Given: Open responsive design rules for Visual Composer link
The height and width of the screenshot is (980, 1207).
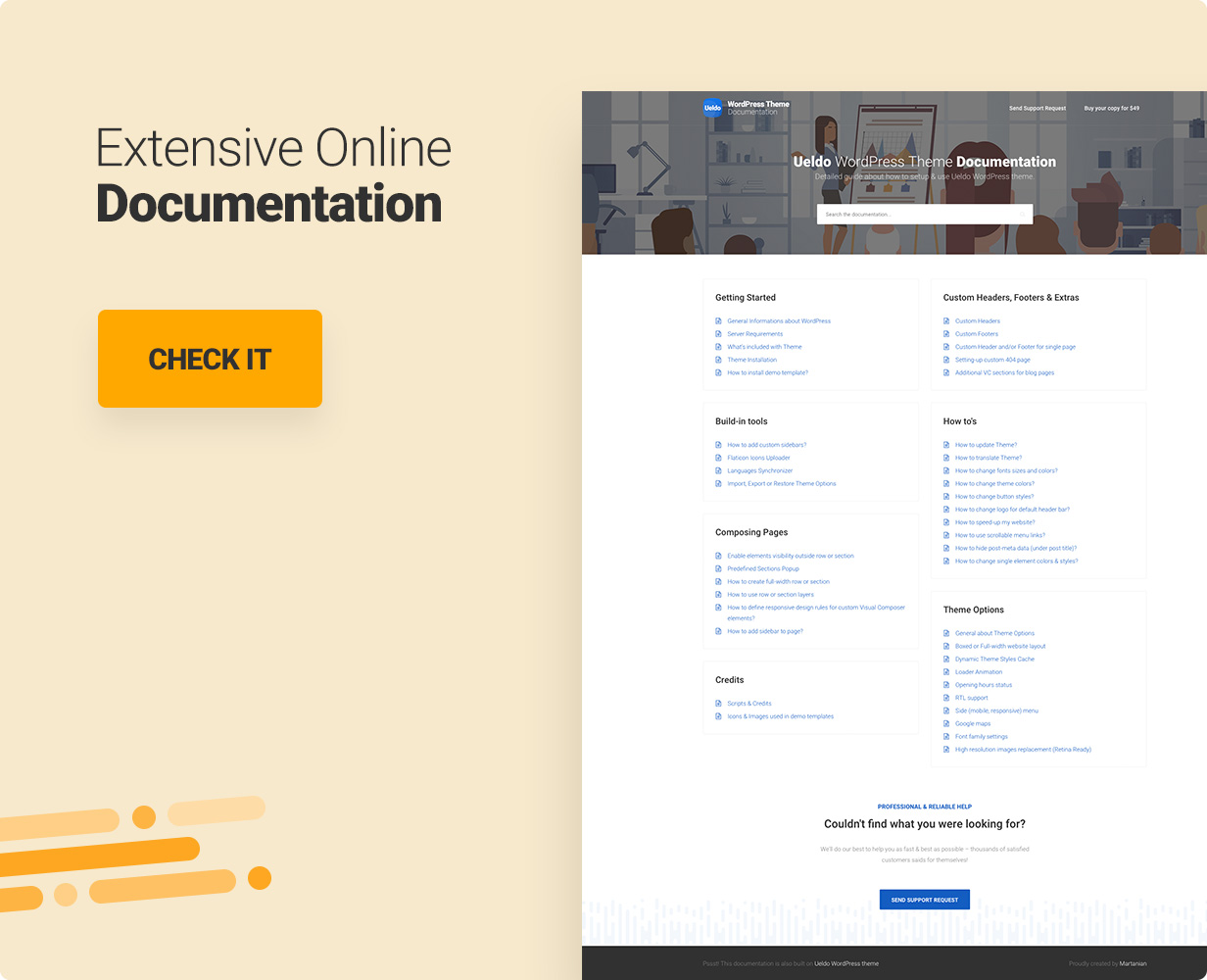Looking at the screenshot, I should point(816,612).
